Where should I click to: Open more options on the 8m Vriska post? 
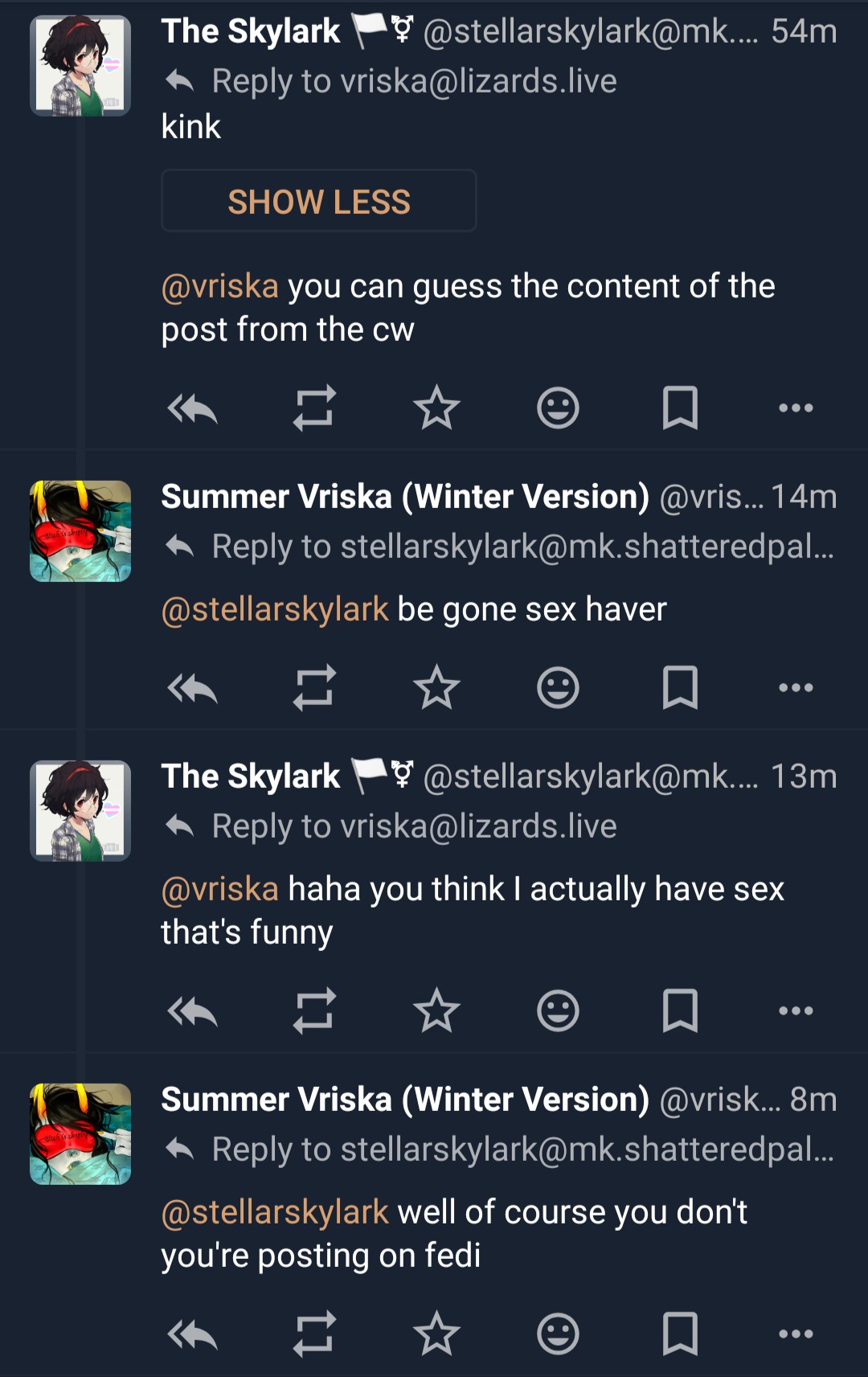pyautogui.click(x=796, y=1334)
